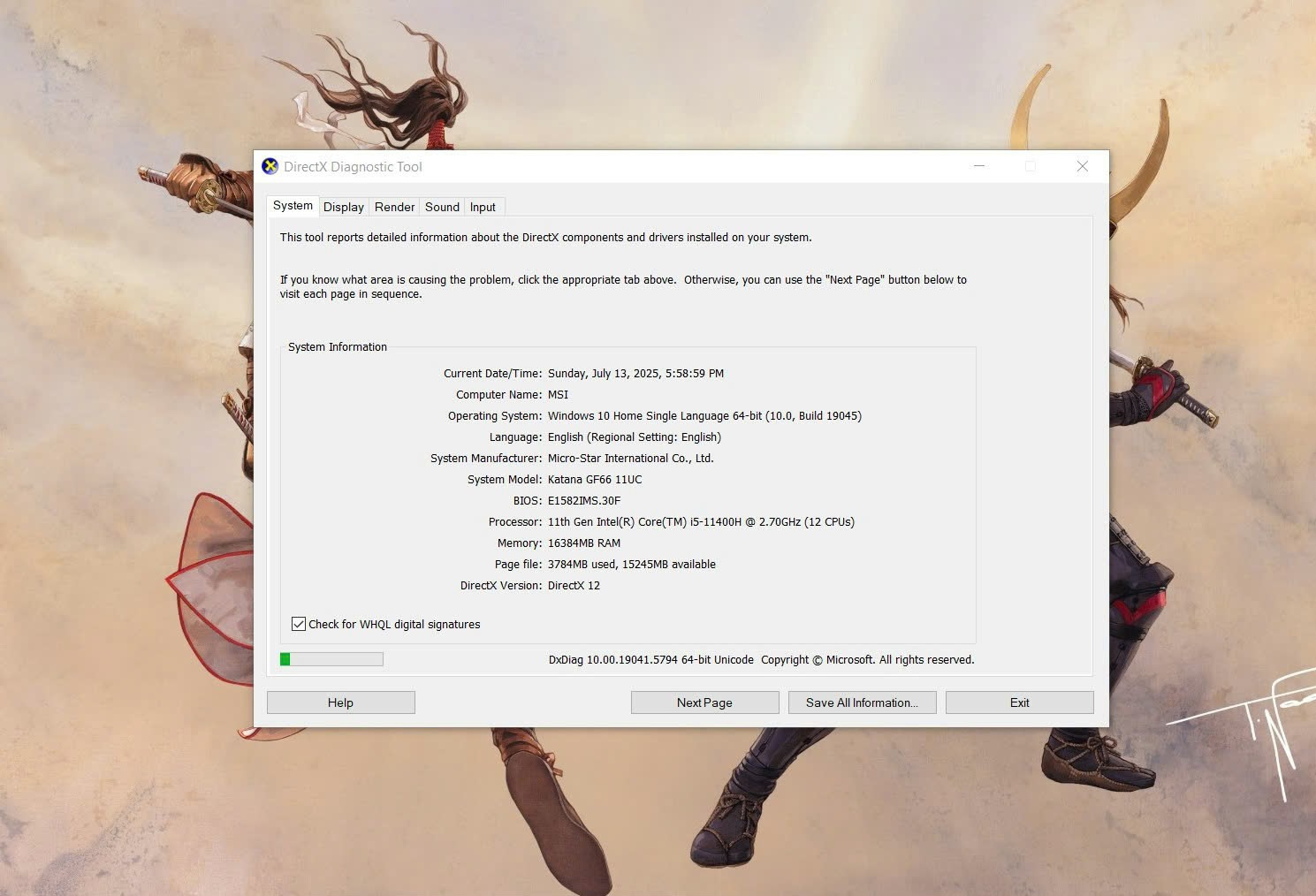Go to the Sound tab

pos(442,207)
